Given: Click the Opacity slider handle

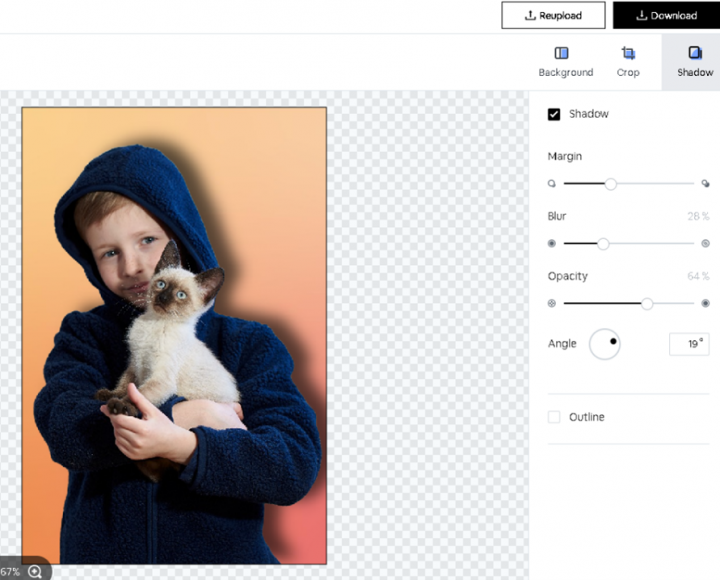Looking at the screenshot, I should point(647,303).
